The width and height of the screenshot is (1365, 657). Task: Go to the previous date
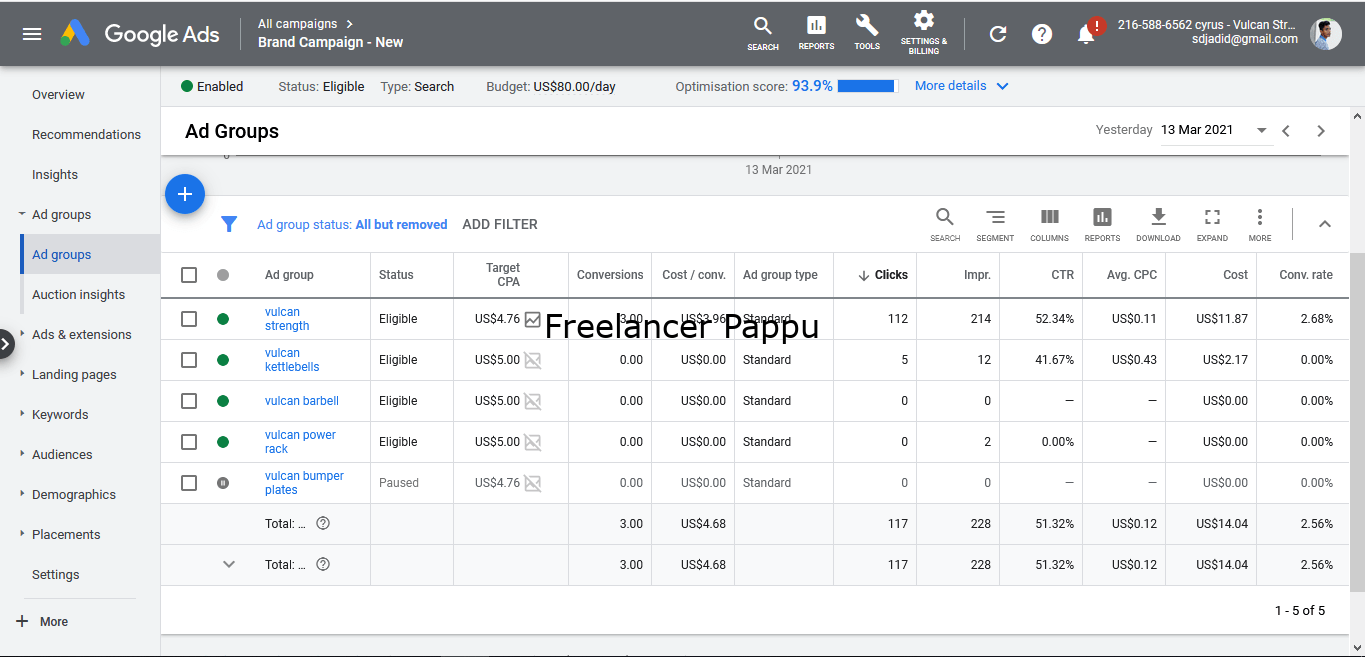pyautogui.click(x=1287, y=131)
